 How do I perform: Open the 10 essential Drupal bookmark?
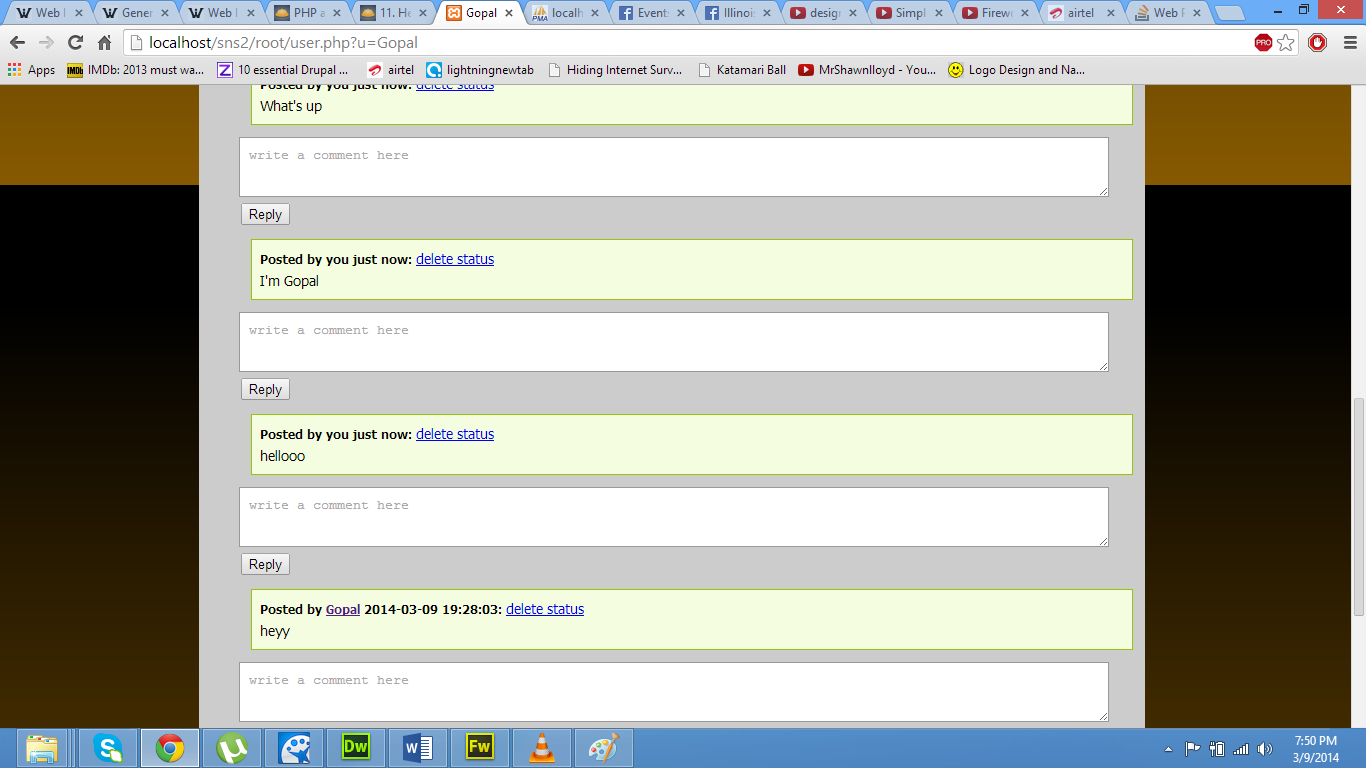(x=283, y=70)
